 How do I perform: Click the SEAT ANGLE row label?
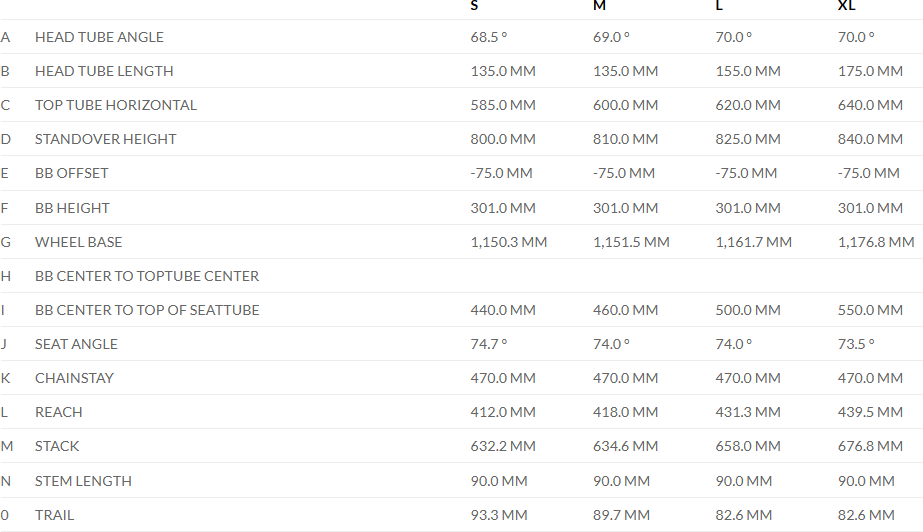point(76,344)
